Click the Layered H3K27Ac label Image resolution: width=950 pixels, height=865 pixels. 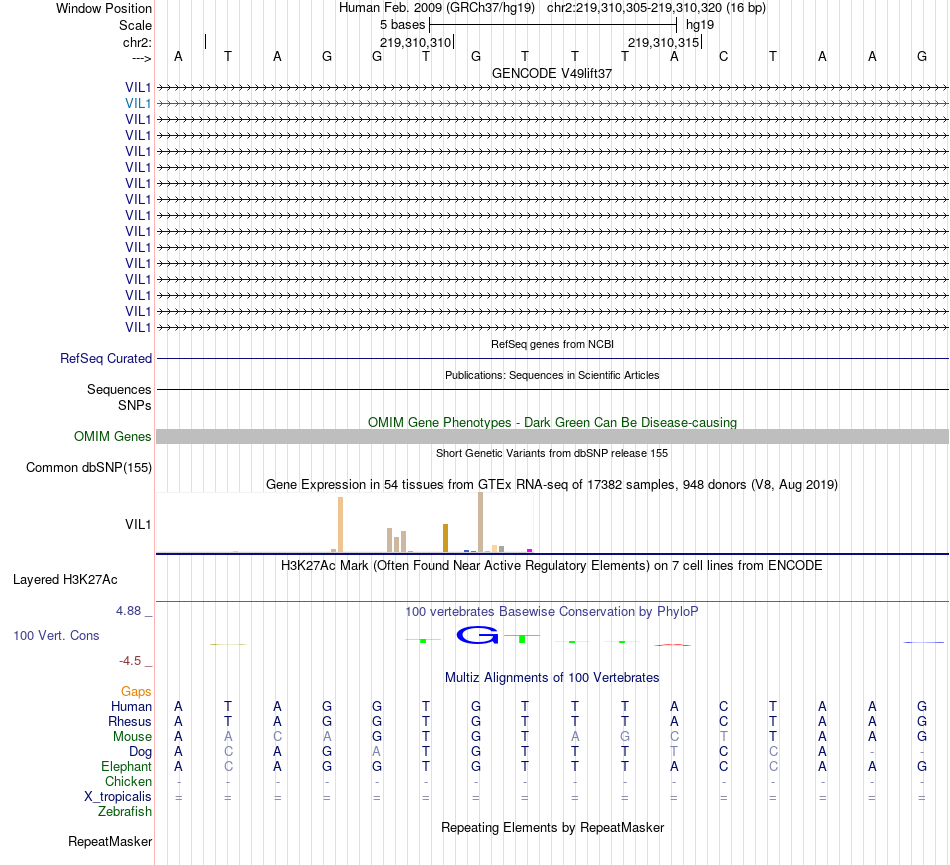coord(65,580)
